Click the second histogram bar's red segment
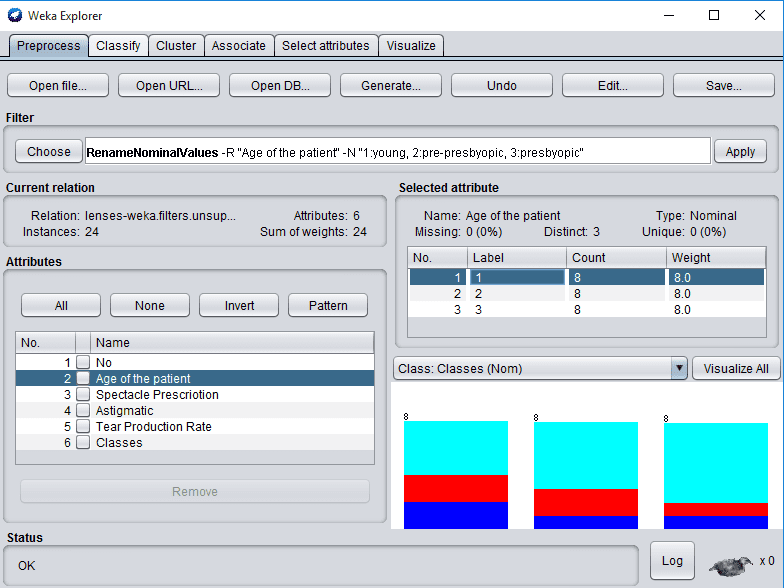 (586, 502)
